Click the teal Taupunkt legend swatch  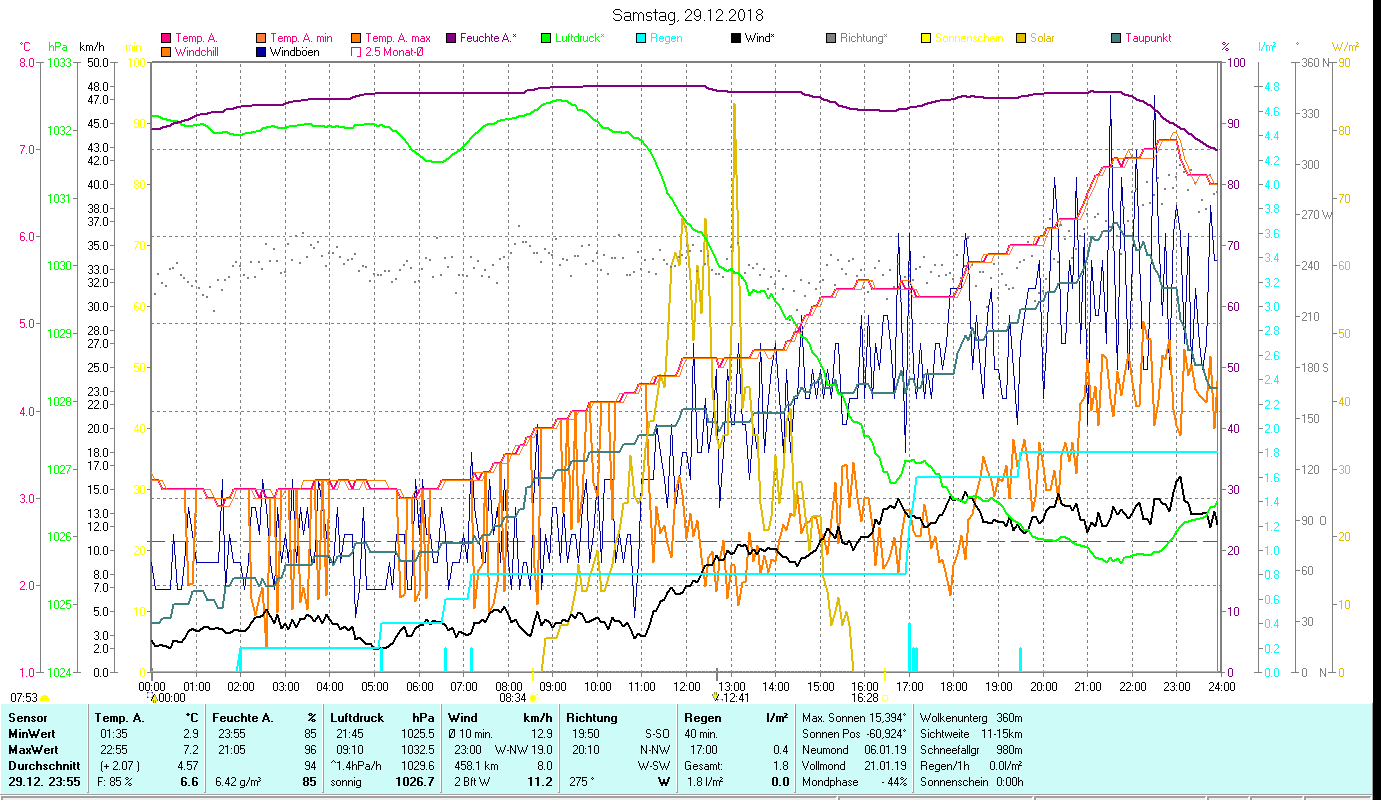coord(1116,38)
